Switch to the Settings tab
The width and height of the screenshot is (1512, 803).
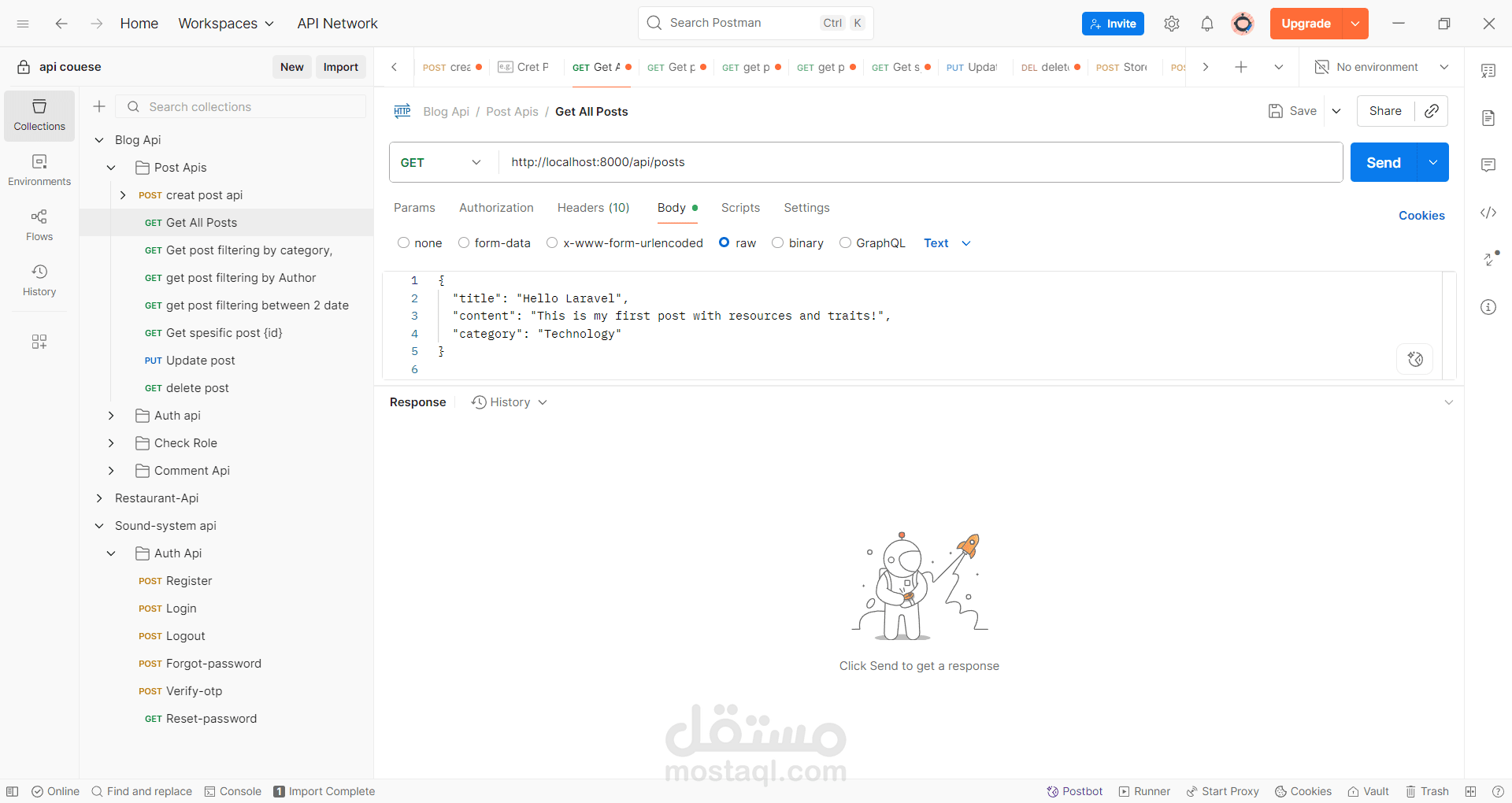806,208
